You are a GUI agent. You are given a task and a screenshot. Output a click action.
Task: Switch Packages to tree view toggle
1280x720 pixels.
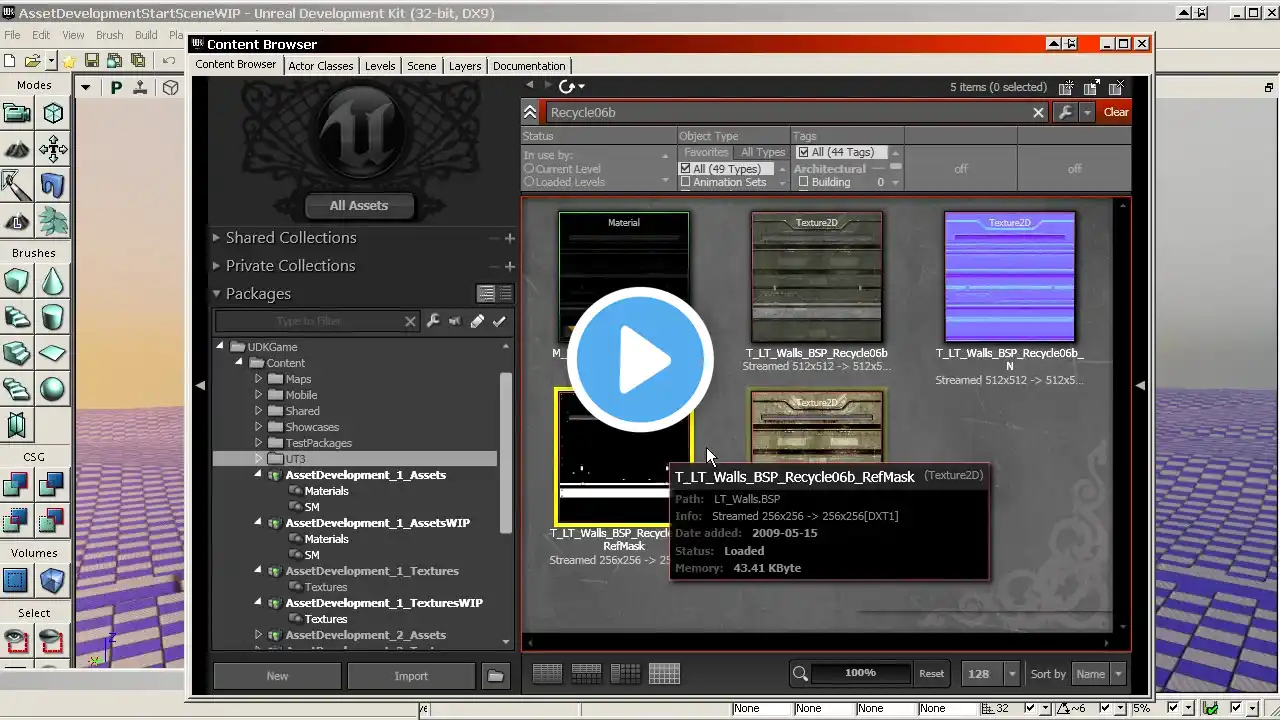coord(486,293)
